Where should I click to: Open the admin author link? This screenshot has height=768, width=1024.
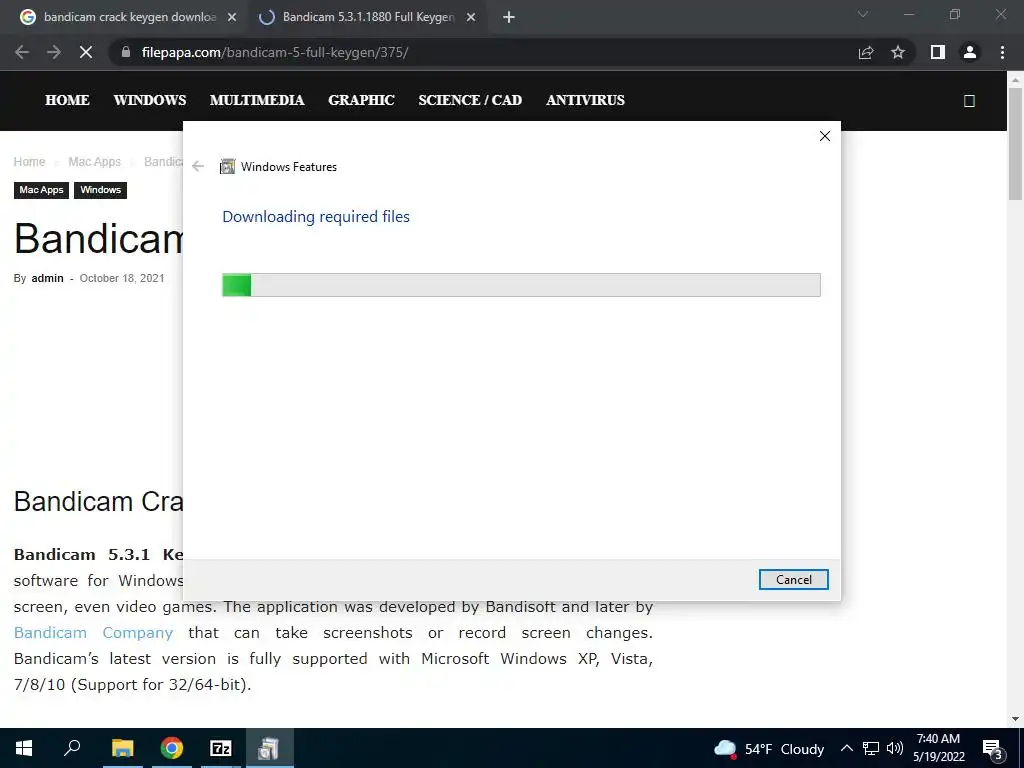tap(48, 278)
